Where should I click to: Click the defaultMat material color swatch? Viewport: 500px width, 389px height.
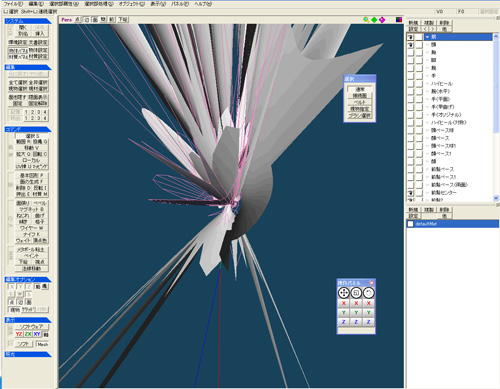pyautogui.click(x=411, y=224)
